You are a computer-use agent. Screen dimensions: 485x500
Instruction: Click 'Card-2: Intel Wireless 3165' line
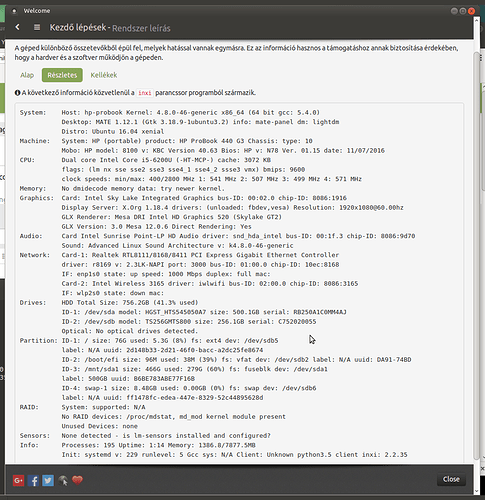pos(210,284)
